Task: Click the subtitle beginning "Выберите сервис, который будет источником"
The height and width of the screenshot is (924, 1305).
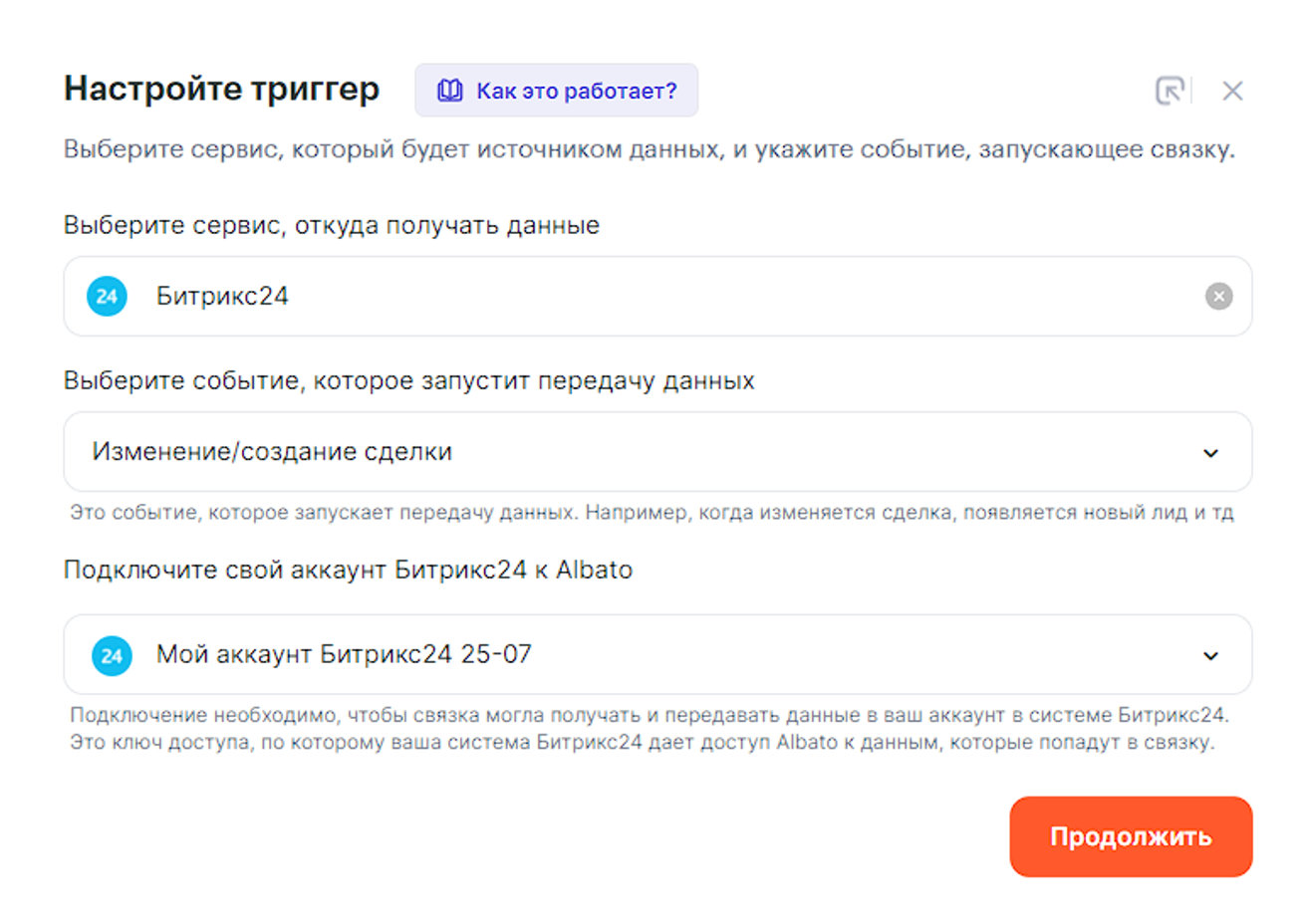Action: click(x=649, y=150)
